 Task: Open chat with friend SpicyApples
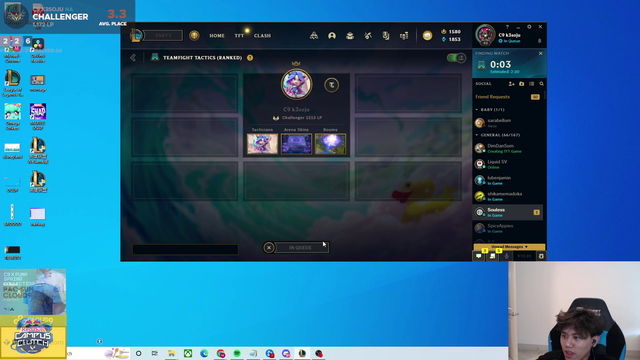tap(508, 228)
